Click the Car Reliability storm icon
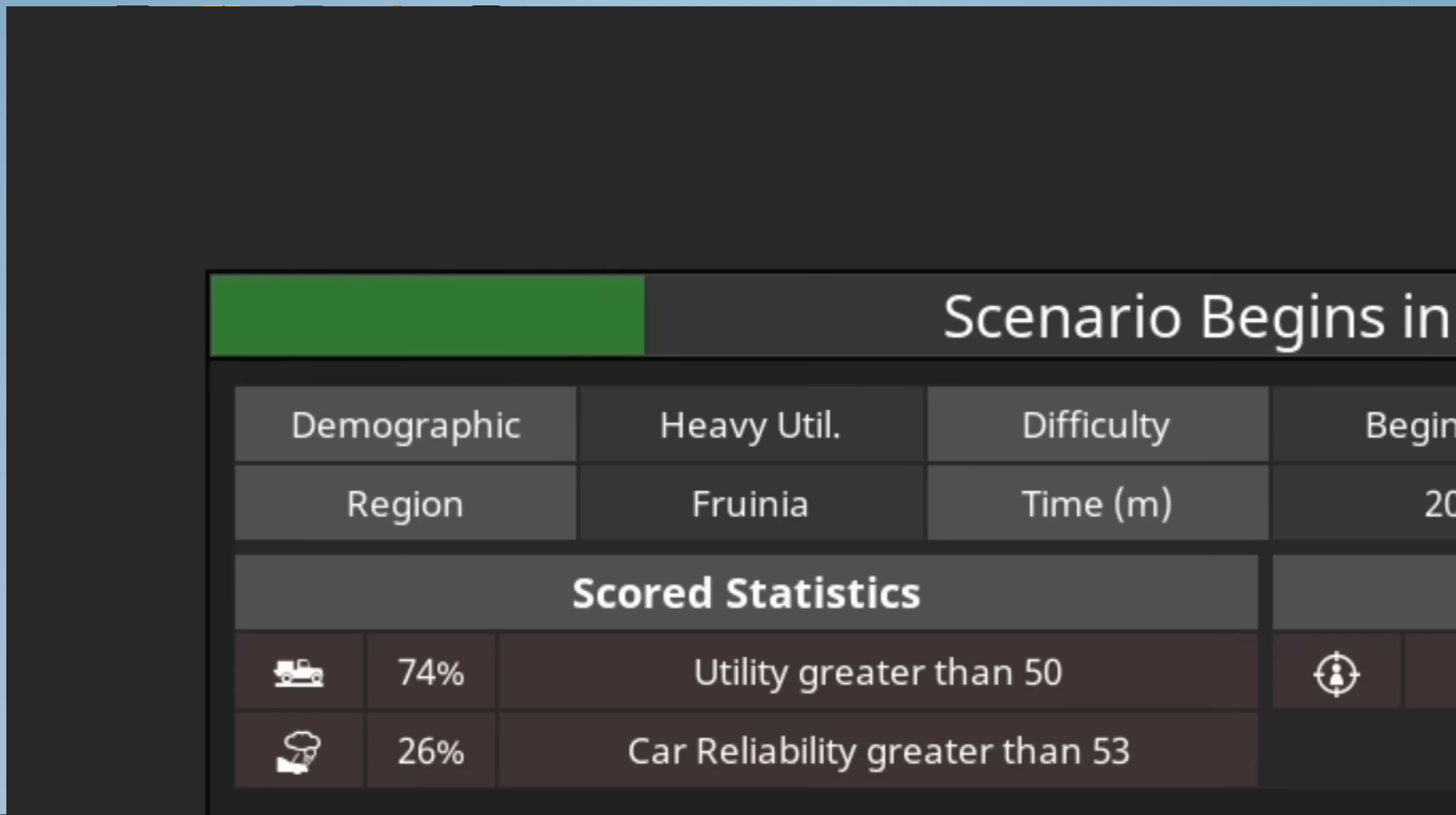Image resolution: width=1456 pixels, height=815 pixels. 299,751
